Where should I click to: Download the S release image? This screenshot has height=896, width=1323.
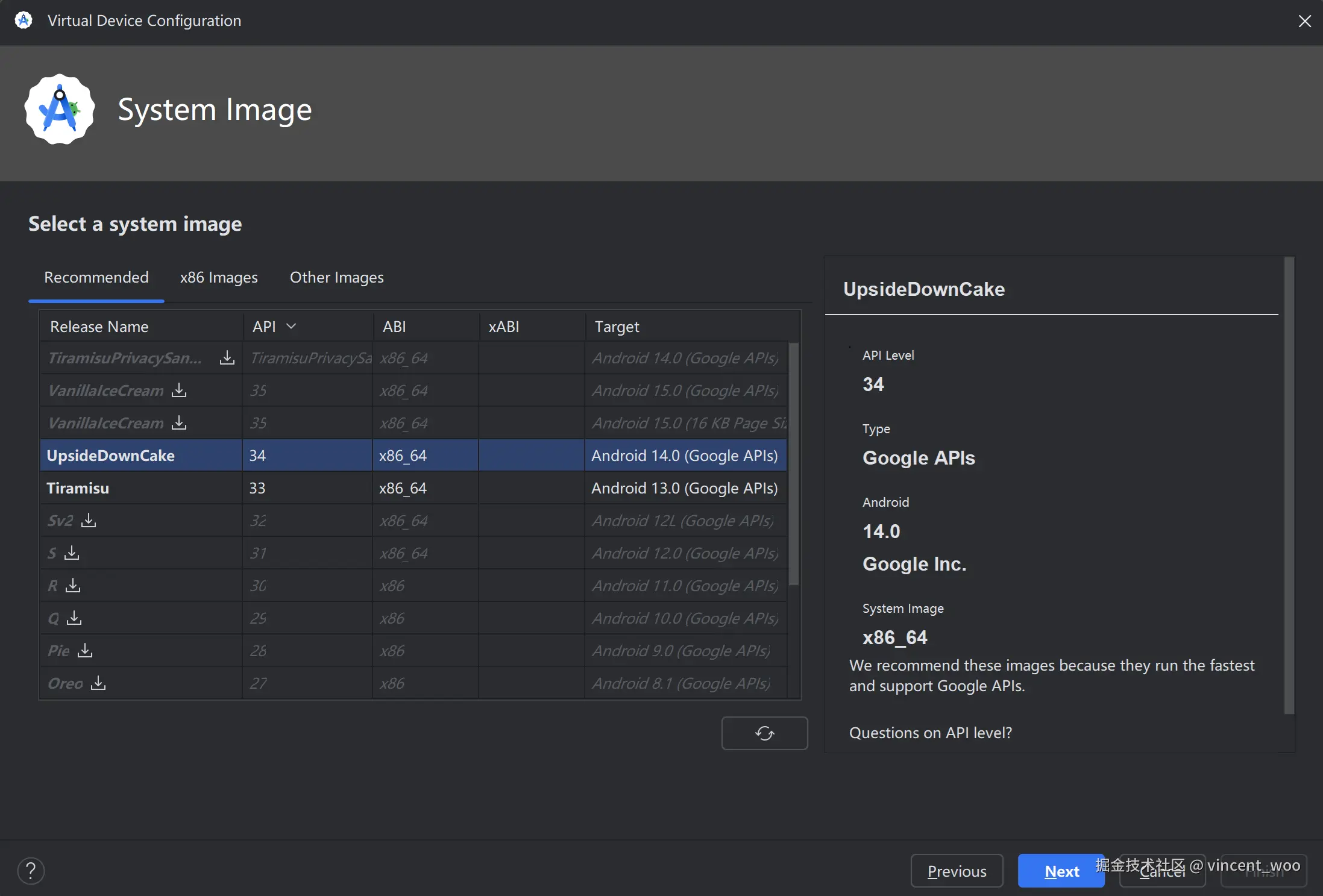(72, 553)
